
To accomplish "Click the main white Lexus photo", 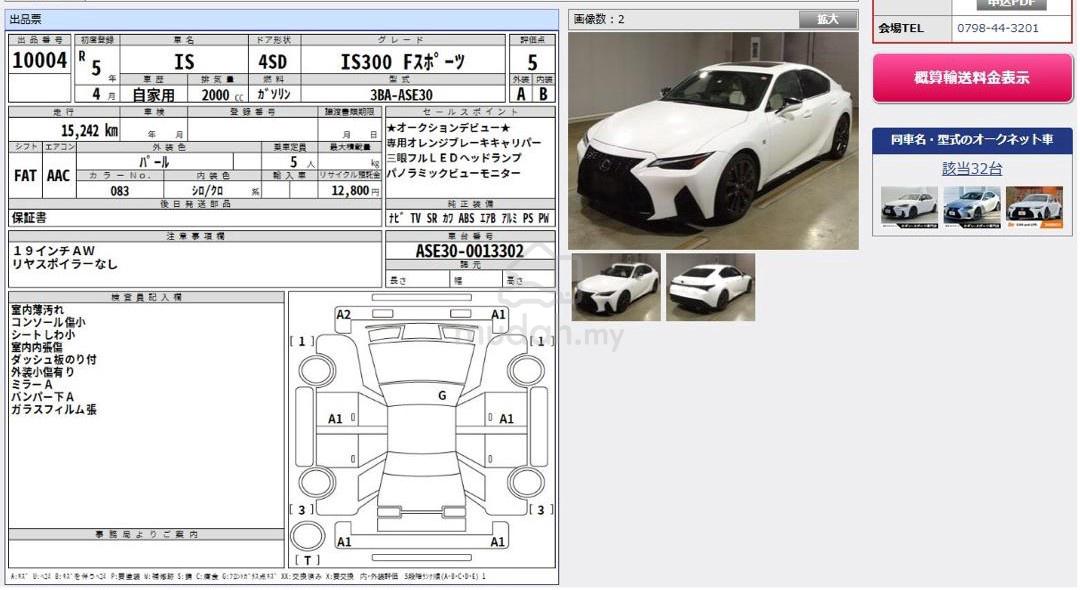I will [713, 140].
